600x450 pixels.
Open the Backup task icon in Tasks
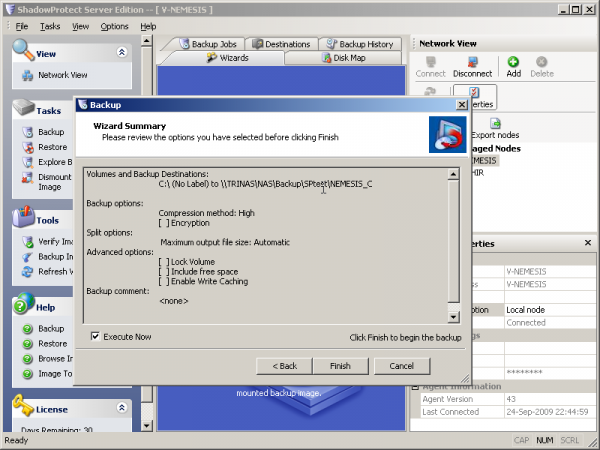point(27,132)
